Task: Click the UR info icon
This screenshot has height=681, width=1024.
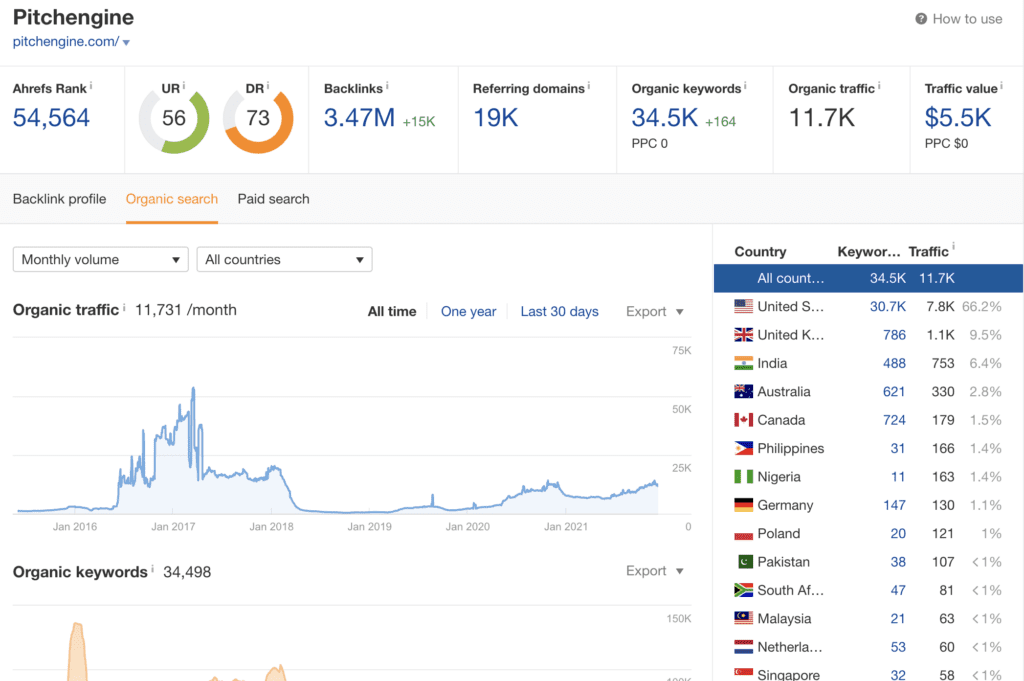Action: click(x=184, y=86)
